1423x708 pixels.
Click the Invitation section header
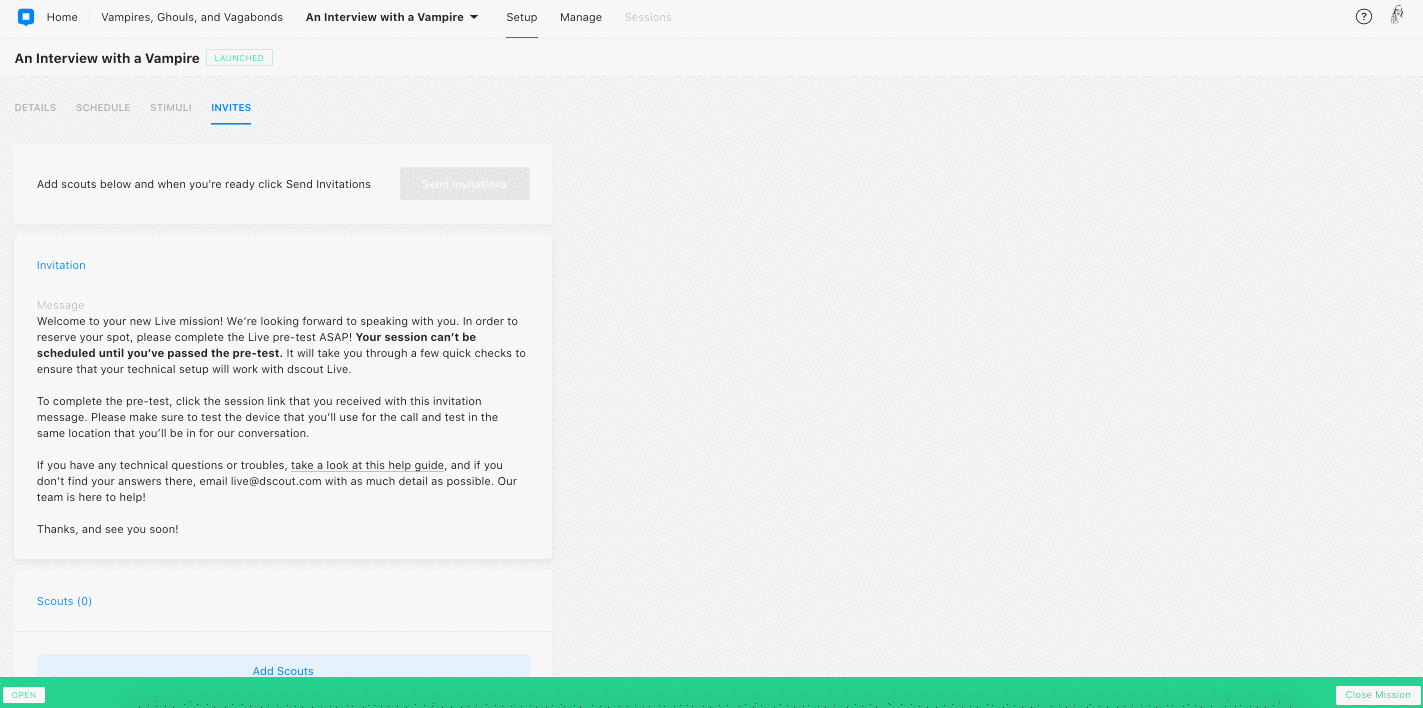[61, 265]
